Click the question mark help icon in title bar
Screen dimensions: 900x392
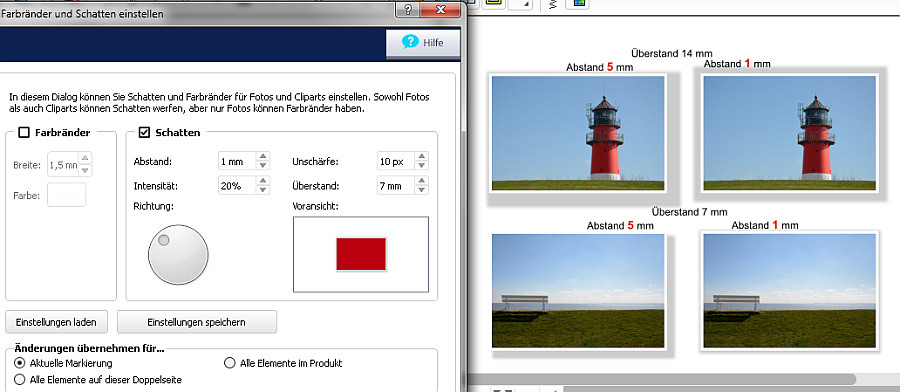point(408,10)
